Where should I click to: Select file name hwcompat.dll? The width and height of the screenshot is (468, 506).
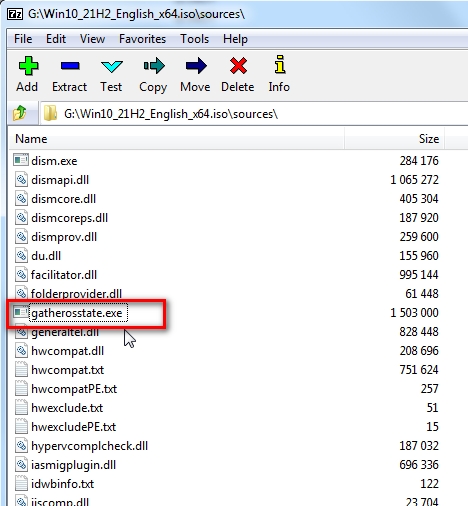67,351
